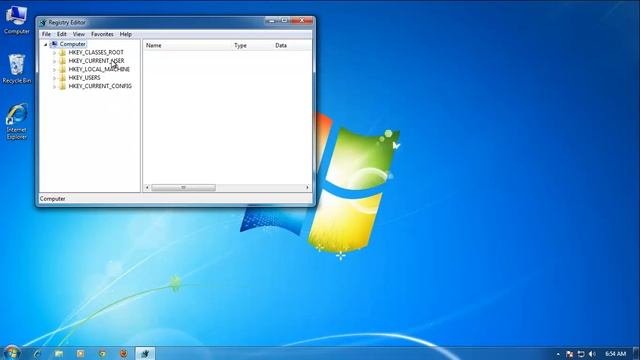Click the network tray icon
The width and height of the screenshot is (640, 360).
point(581,354)
